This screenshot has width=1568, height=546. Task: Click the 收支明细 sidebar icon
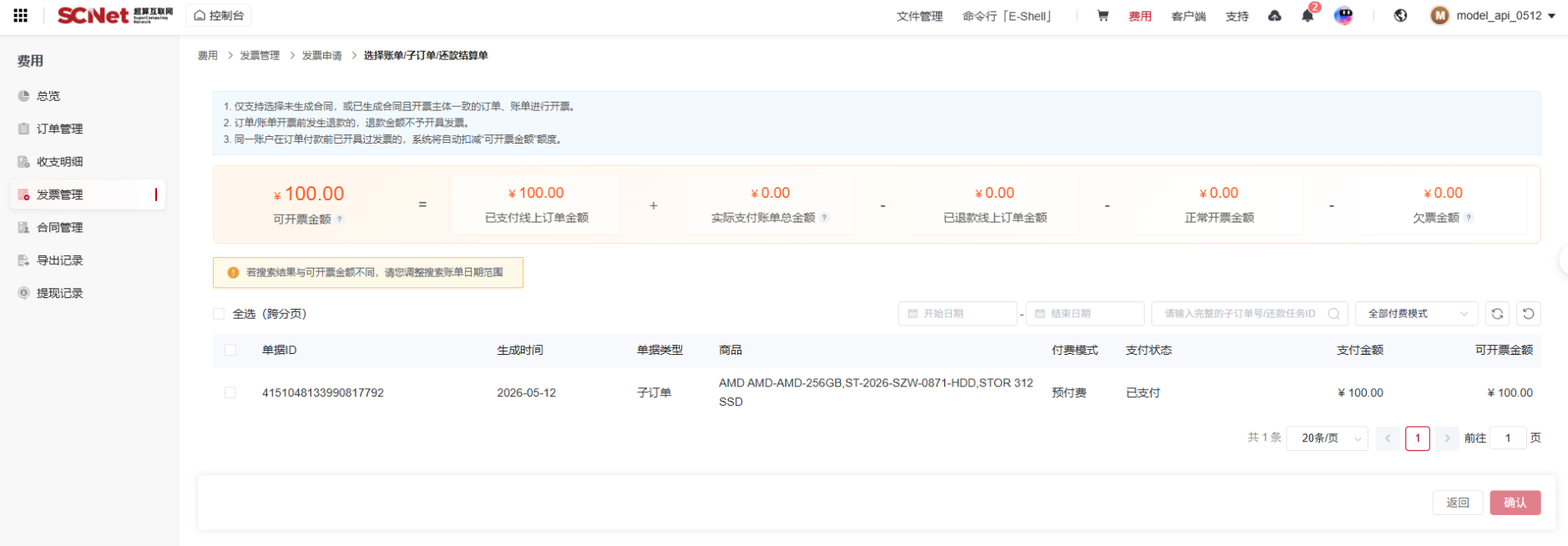23,162
